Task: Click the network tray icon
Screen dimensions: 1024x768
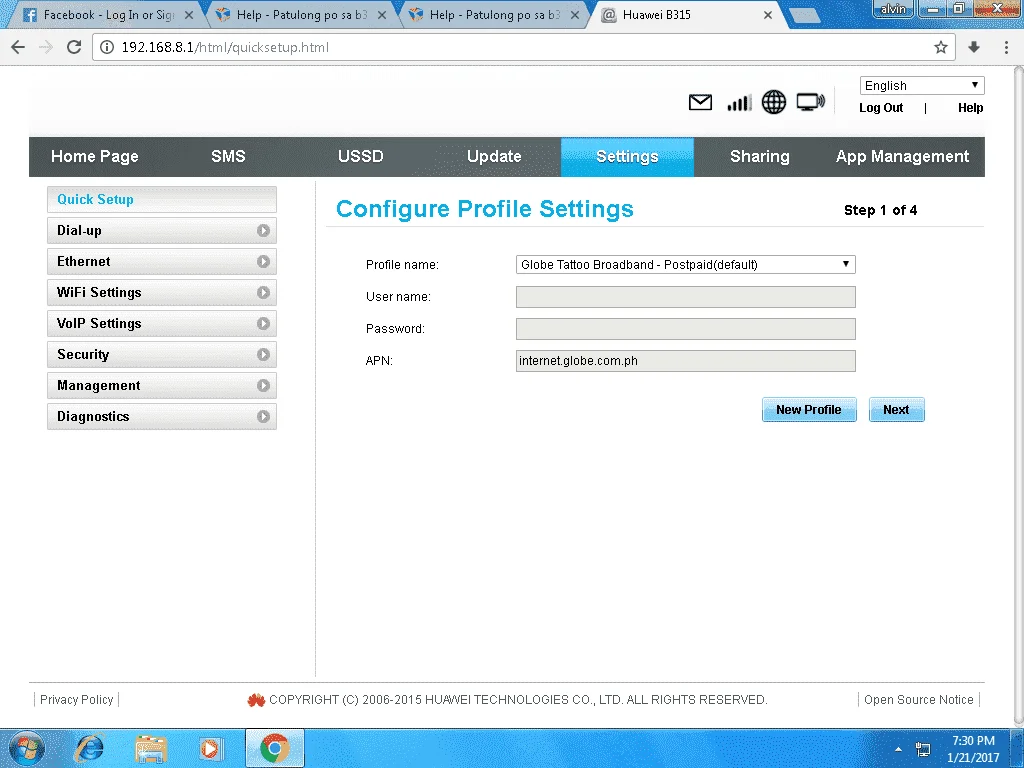Action: pyautogui.click(x=923, y=749)
